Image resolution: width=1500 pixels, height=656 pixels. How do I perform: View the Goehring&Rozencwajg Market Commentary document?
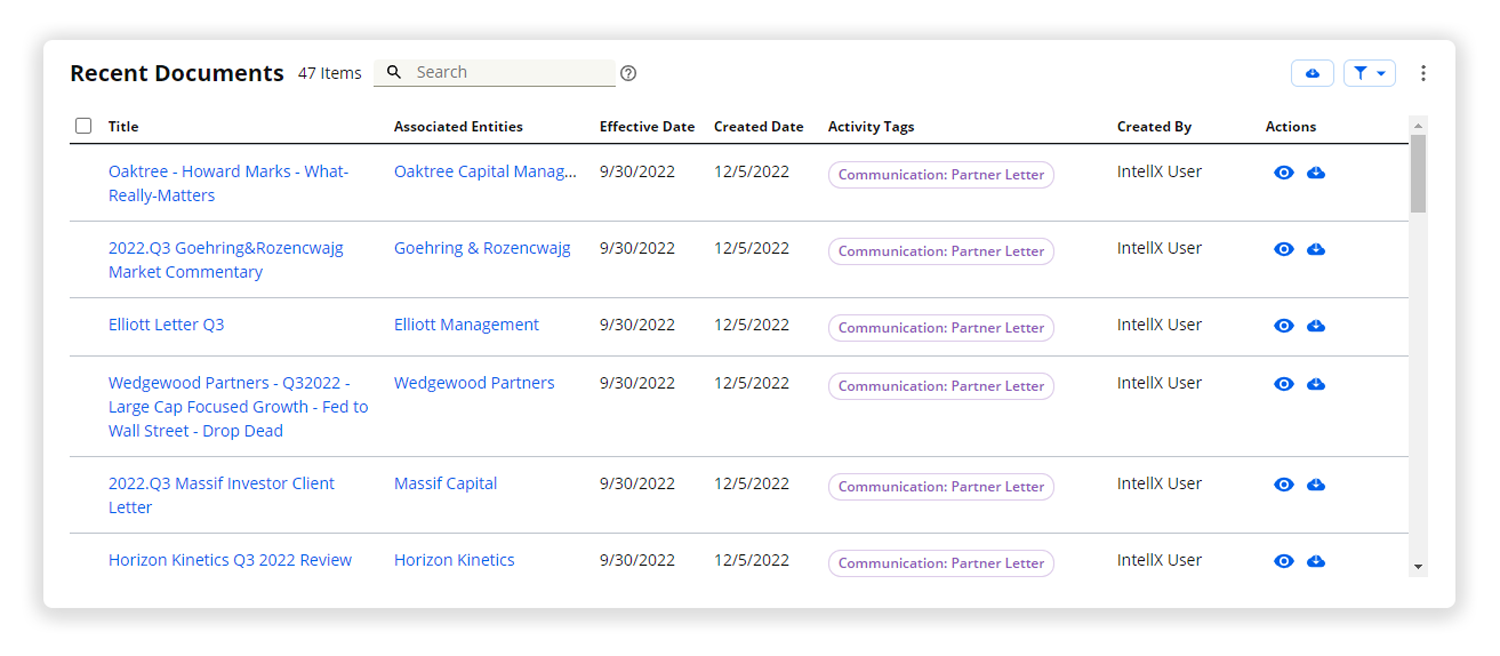click(1284, 249)
